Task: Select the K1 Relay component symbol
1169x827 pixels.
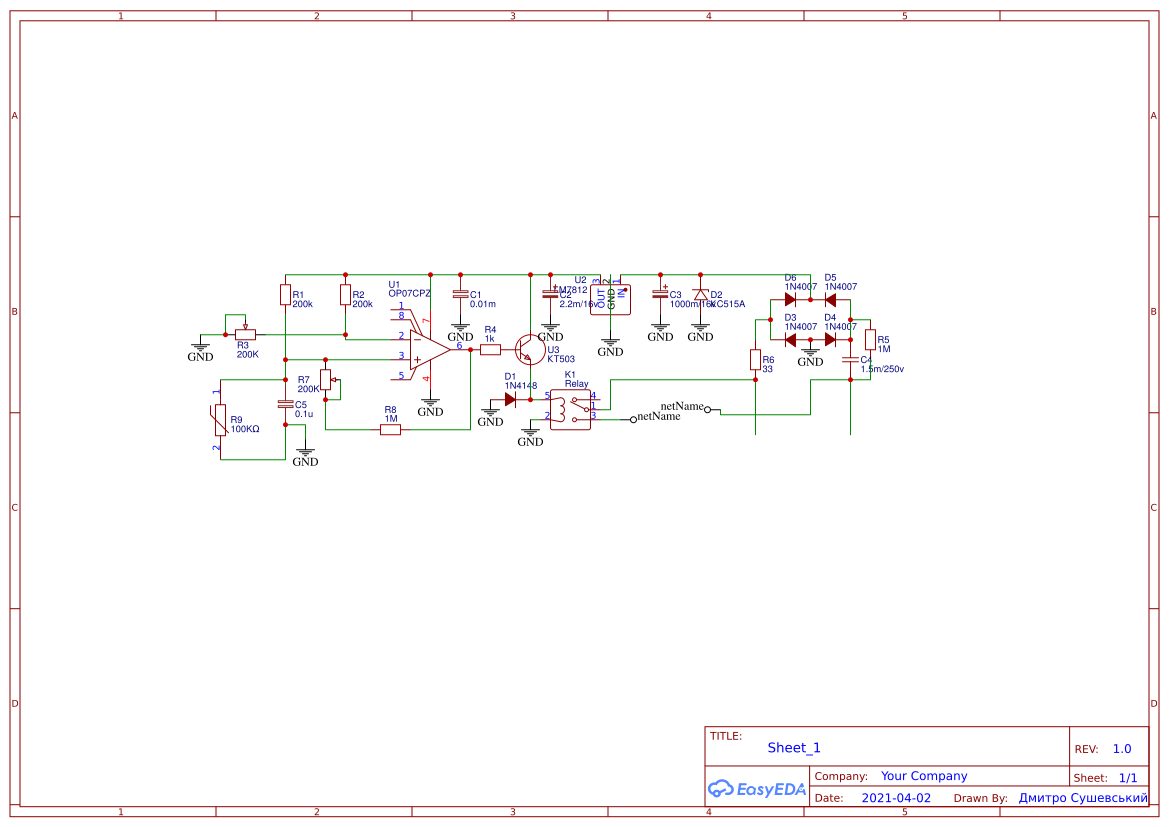Action: (x=571, y=409)
